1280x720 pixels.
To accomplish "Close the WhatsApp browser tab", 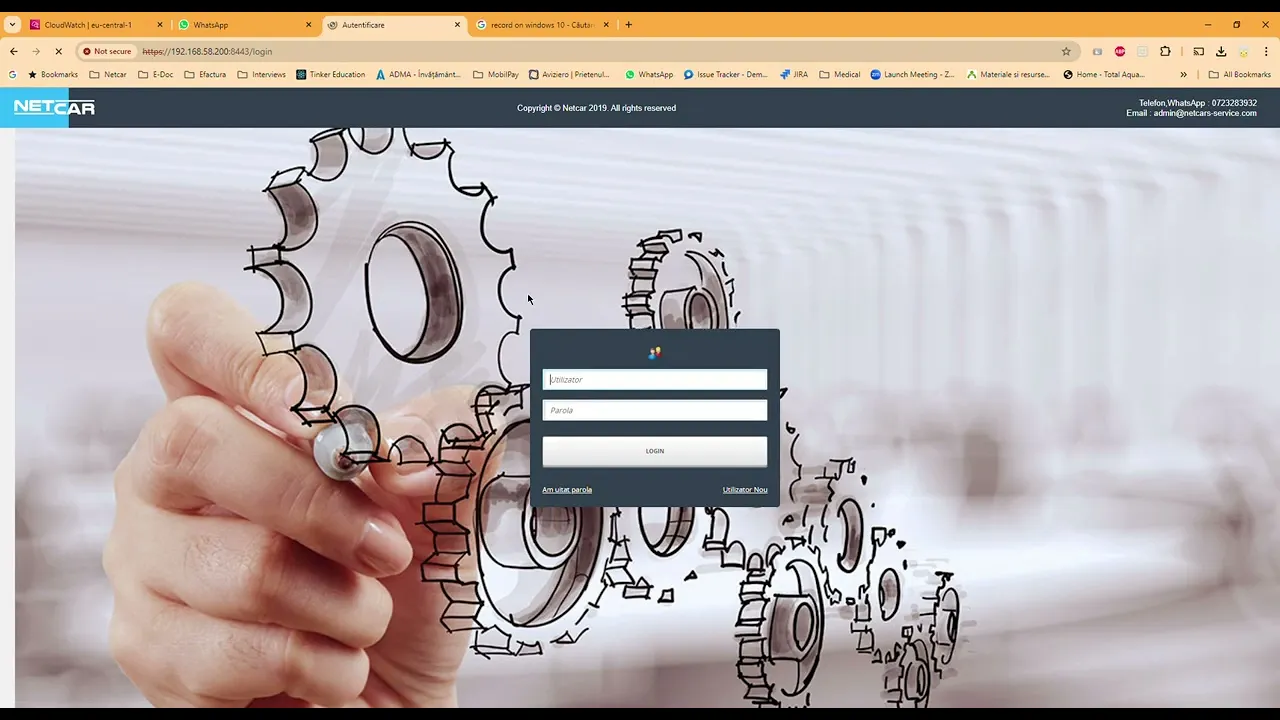I will pyautogui.click(x=308, y=25).
